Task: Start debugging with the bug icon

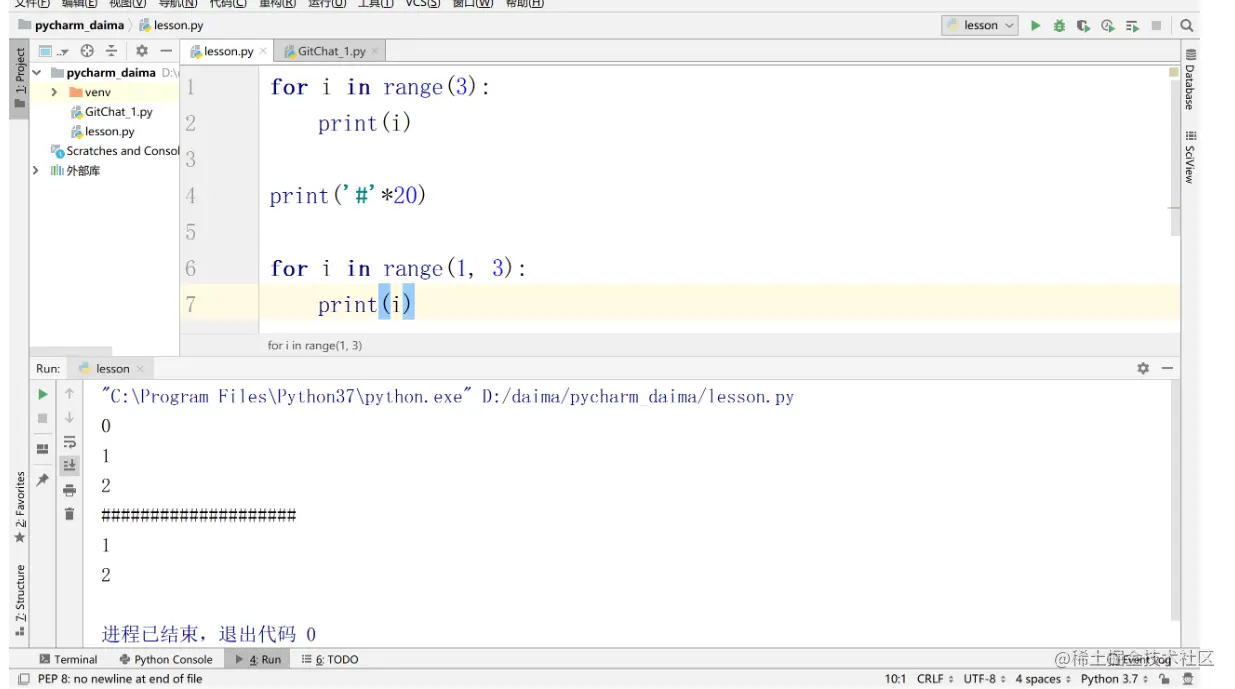Action: [x=1060, y=25]
